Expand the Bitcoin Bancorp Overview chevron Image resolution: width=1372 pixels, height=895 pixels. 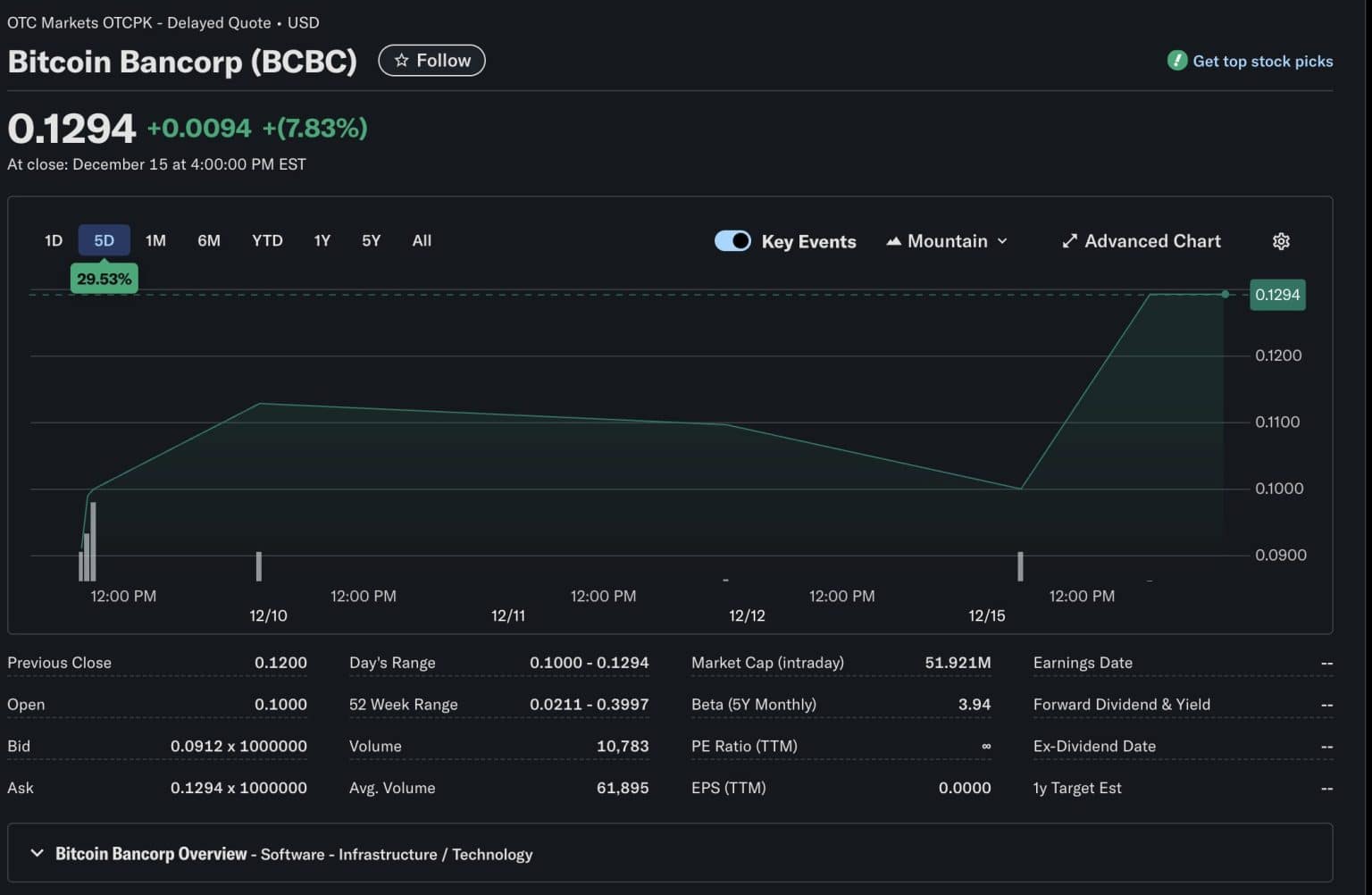[x=37, y=853]
